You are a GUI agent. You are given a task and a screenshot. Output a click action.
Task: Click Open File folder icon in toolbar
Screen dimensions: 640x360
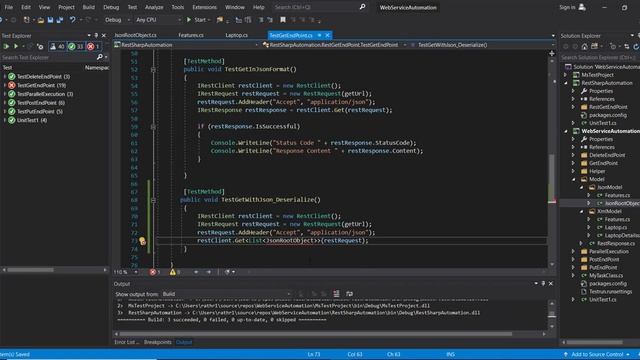(x=40, y=20)
